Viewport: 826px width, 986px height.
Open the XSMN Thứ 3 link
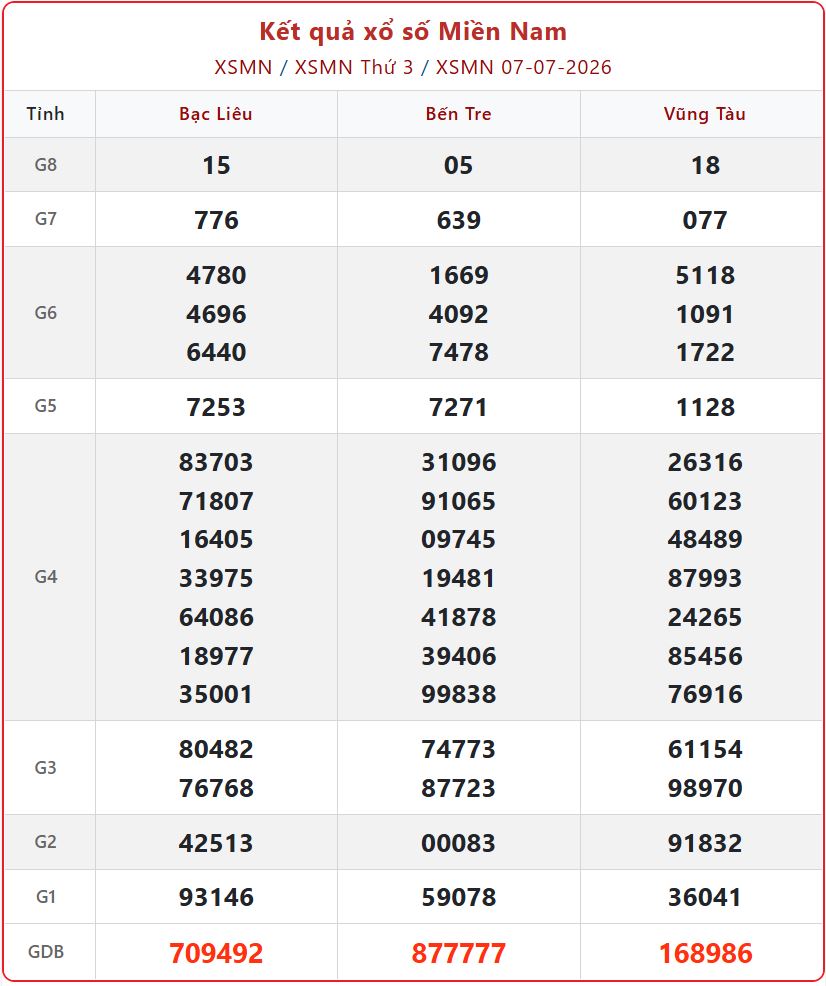(x=354, y=67)
